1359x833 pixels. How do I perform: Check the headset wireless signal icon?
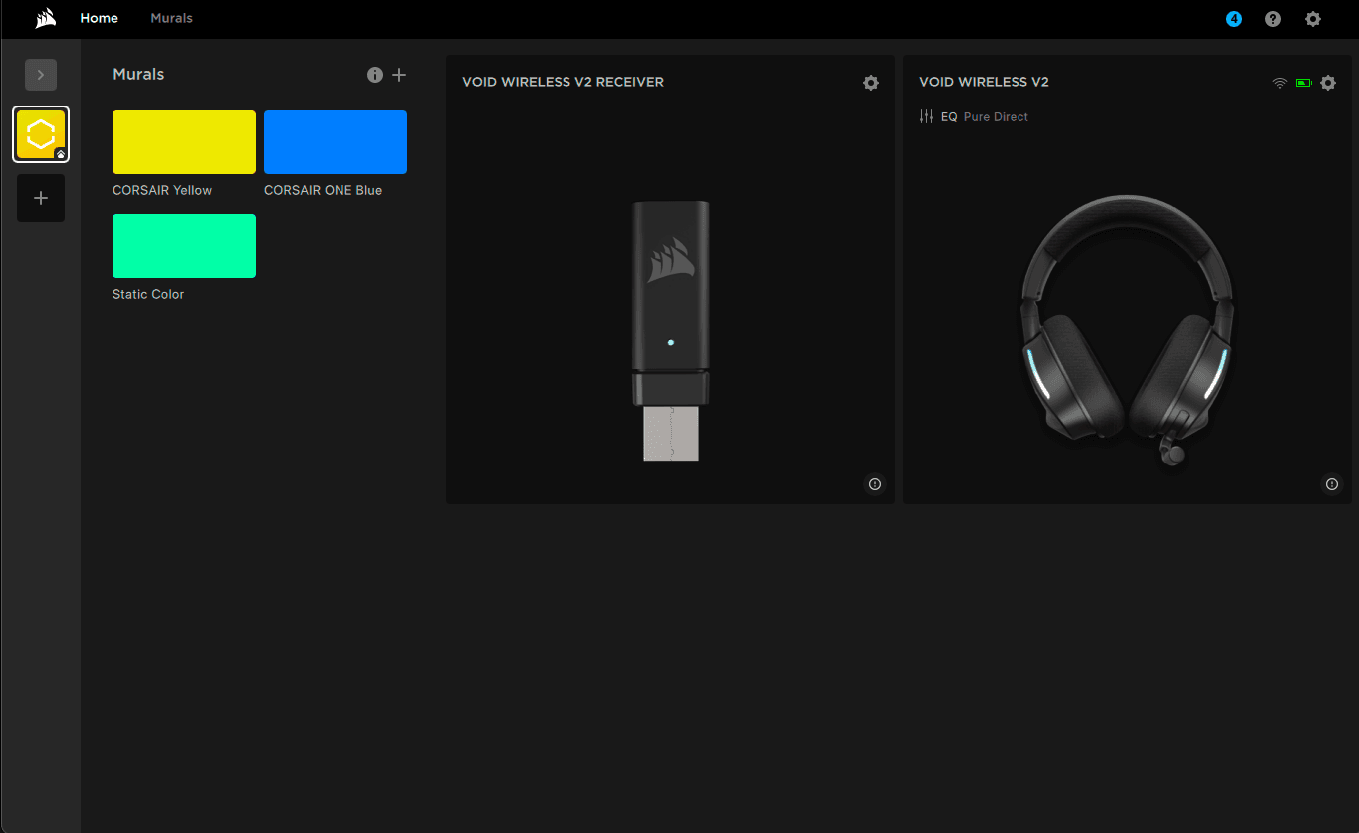pos(1280,83)
